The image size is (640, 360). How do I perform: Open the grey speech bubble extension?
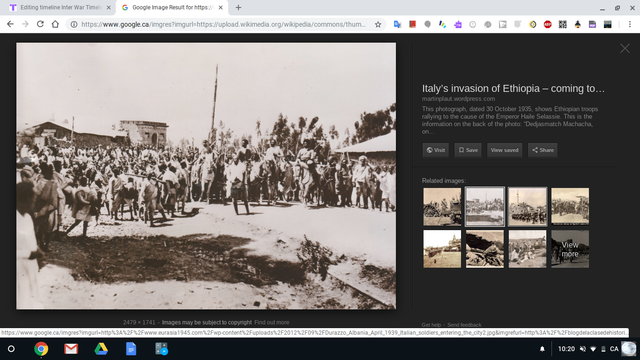coord(427,24)
